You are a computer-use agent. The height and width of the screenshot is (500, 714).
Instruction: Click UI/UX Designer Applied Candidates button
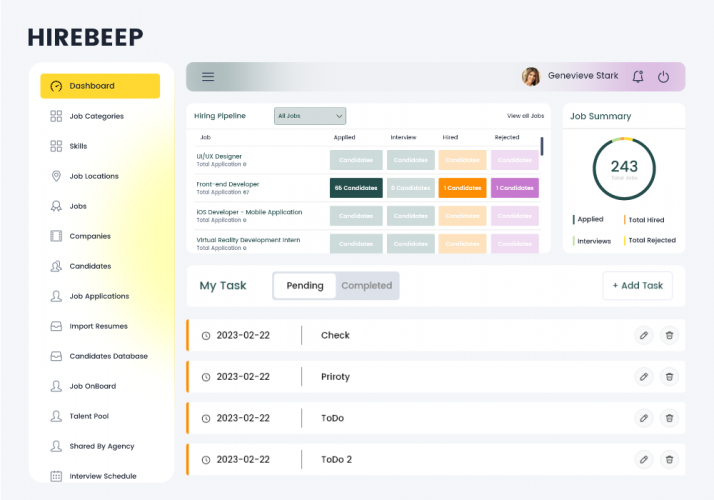pyautogui.click(x=356, y=160)
